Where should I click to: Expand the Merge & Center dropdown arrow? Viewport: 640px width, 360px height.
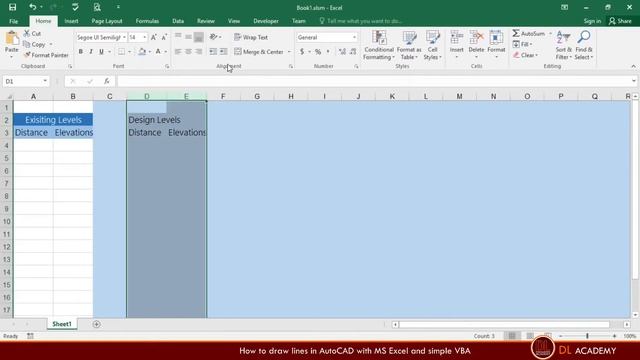tap(289, 52)
